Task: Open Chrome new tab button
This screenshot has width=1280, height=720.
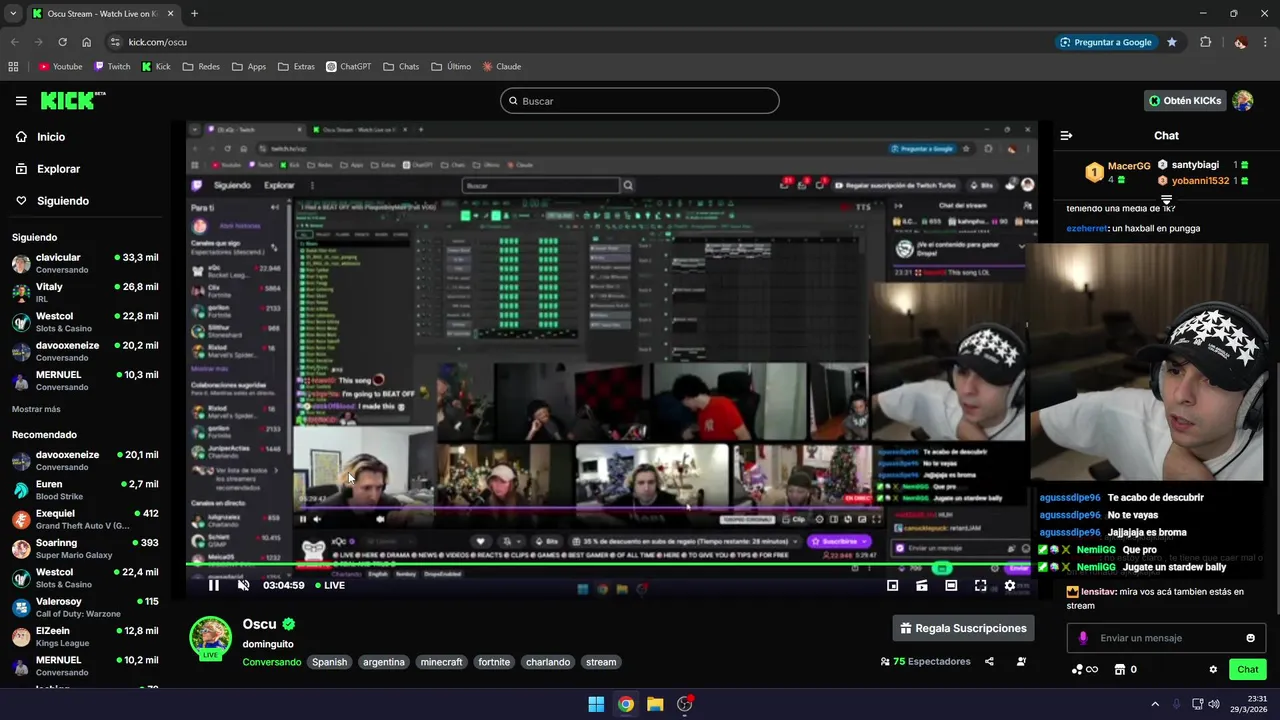Action: click(194, 13)
